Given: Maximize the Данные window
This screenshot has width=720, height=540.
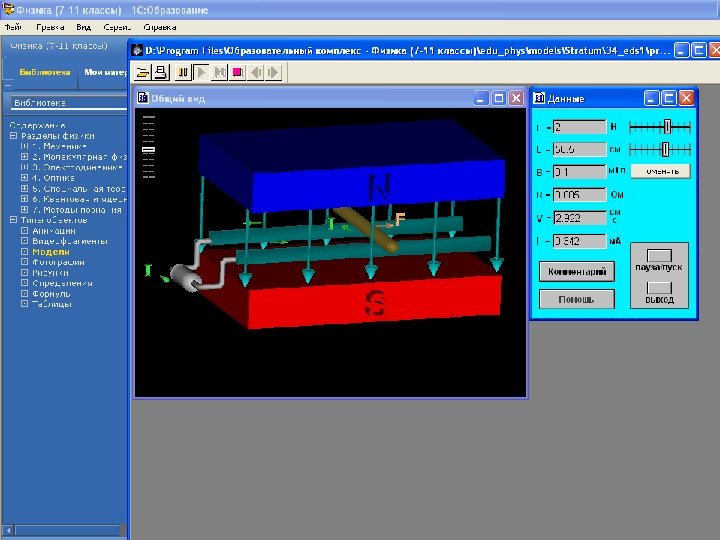Looking at the screenshot, I should 669,98.
